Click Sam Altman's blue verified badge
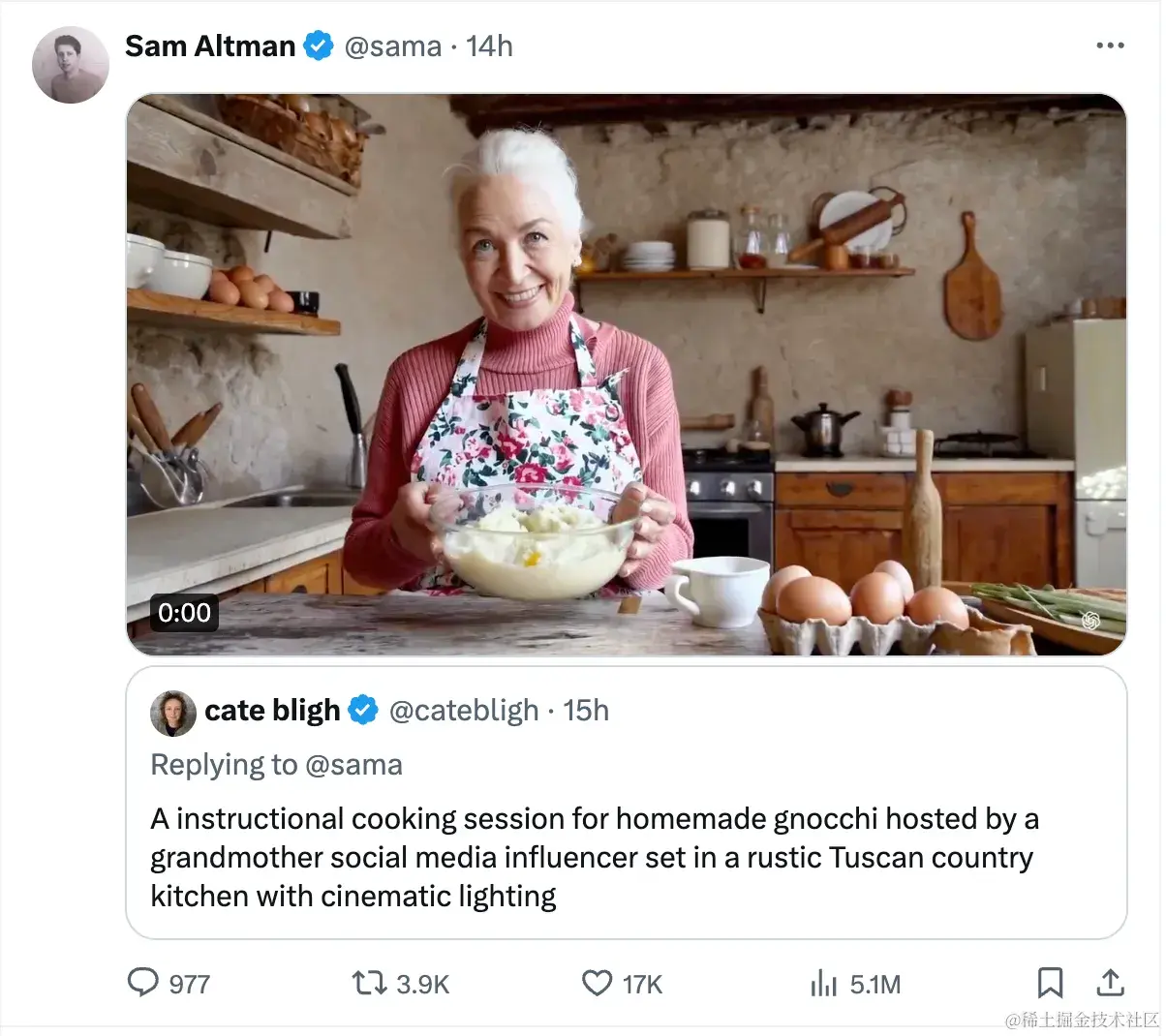Image resolution: width=1166 pixels, height=1036 pixels. (x=319, y=46)
